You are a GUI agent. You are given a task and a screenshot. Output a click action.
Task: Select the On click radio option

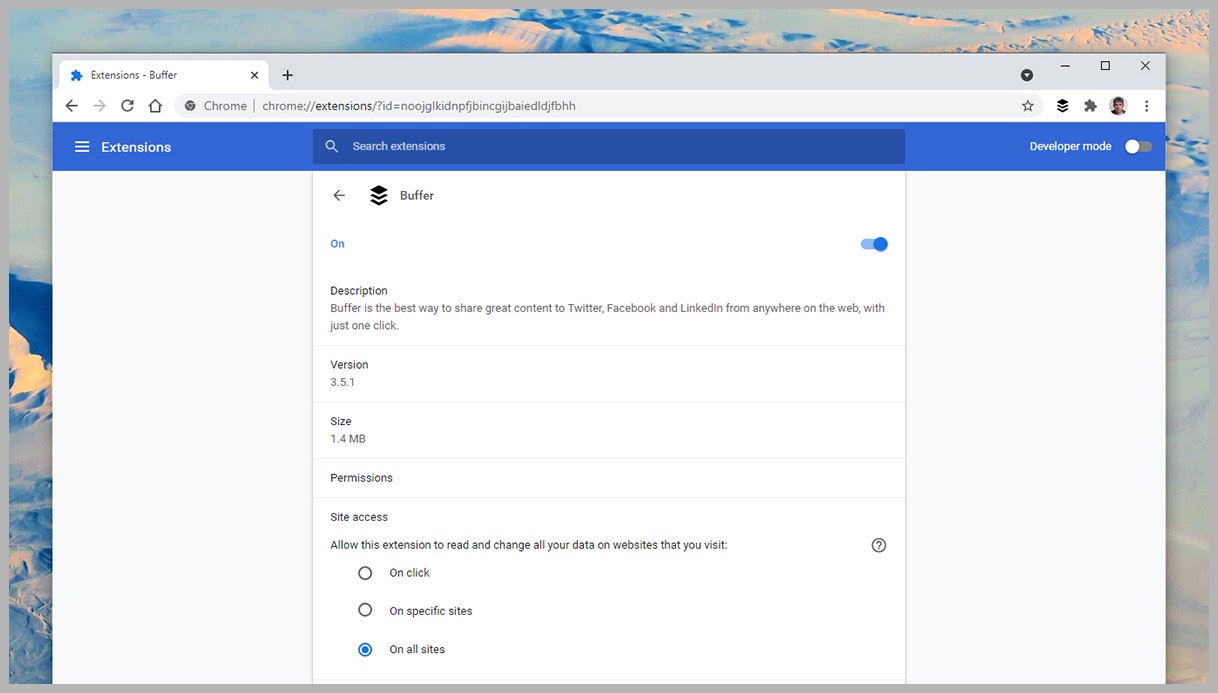pos(365,573)
